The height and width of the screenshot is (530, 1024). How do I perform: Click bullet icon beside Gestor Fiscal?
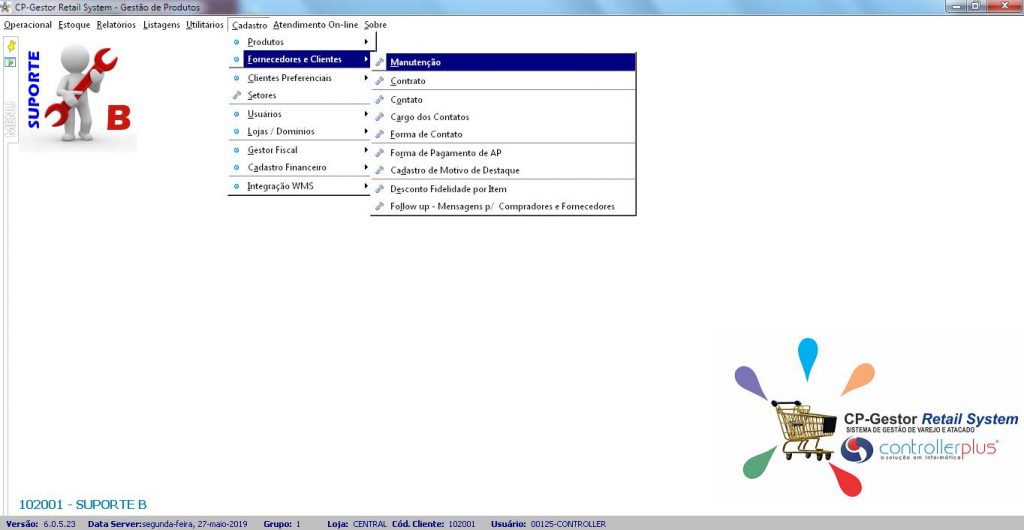(x=236, y=149)
